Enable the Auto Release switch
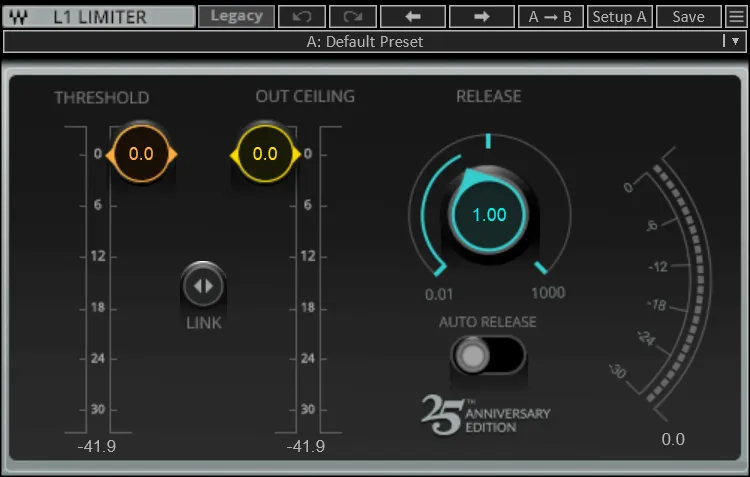Screen dimensions: 750x477 click(x=488, y=355)
